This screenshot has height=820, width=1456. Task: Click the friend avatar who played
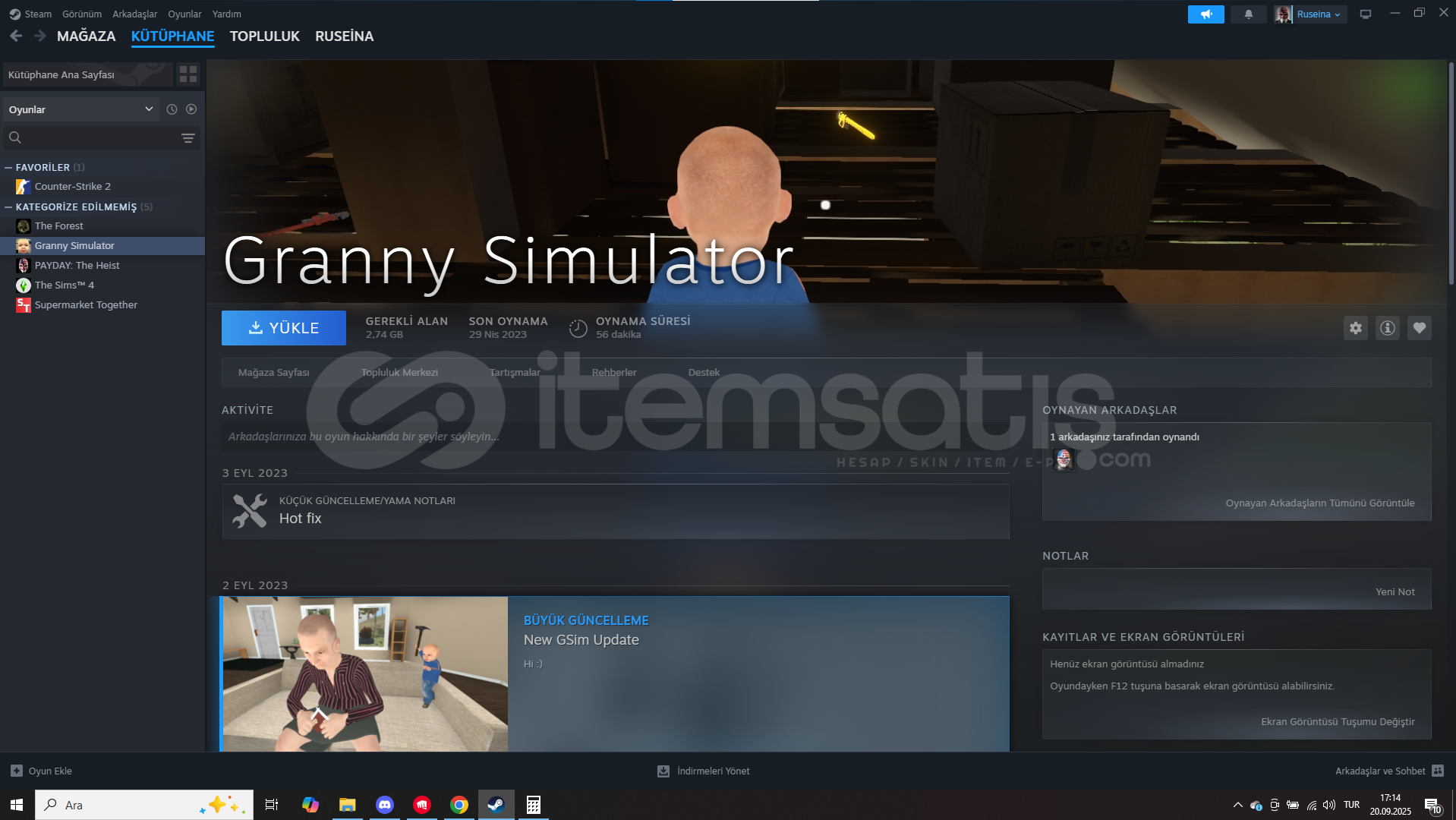click(x=1064, y=459)
